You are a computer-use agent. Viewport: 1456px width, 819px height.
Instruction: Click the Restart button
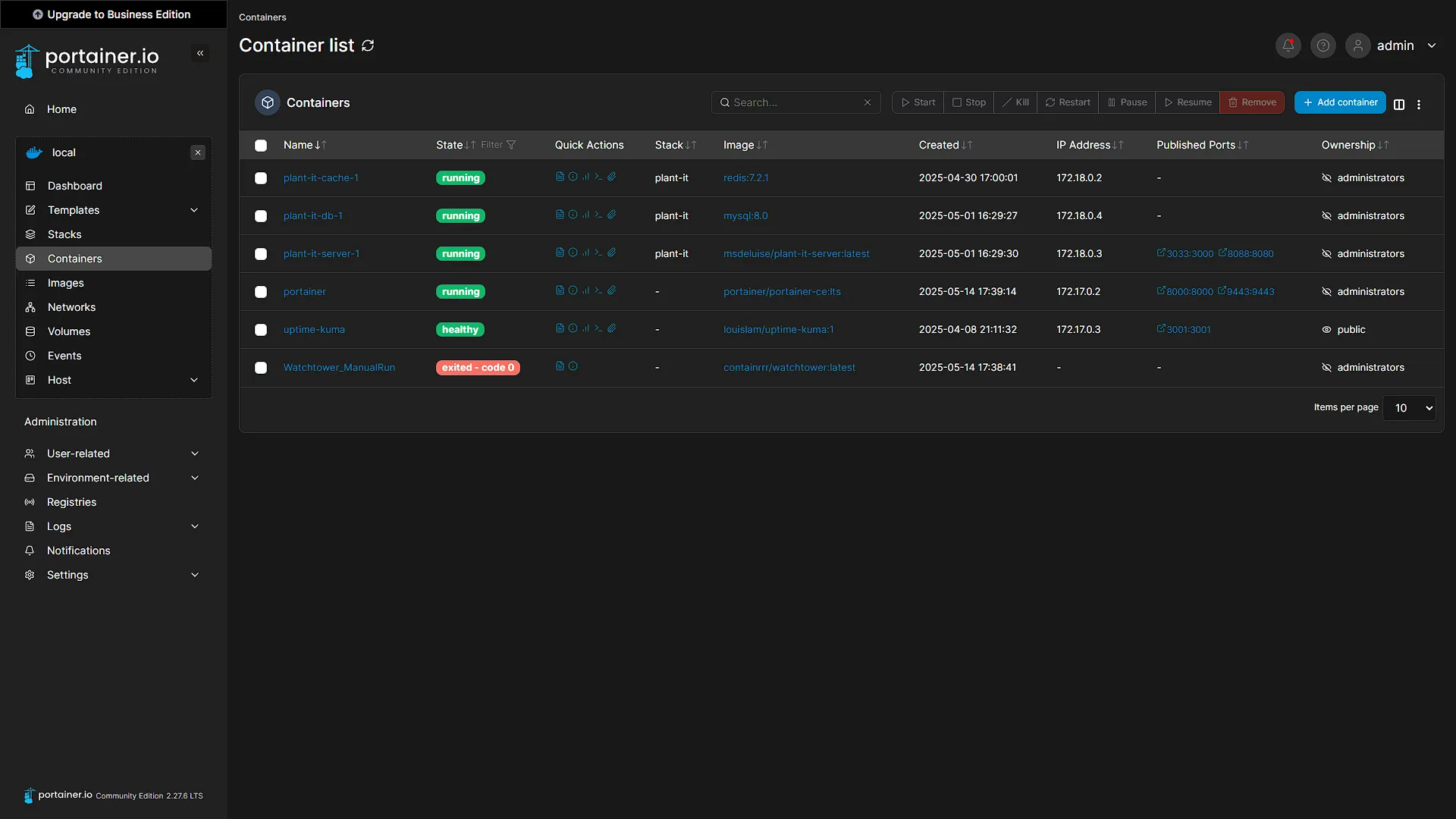point(1068,102)
